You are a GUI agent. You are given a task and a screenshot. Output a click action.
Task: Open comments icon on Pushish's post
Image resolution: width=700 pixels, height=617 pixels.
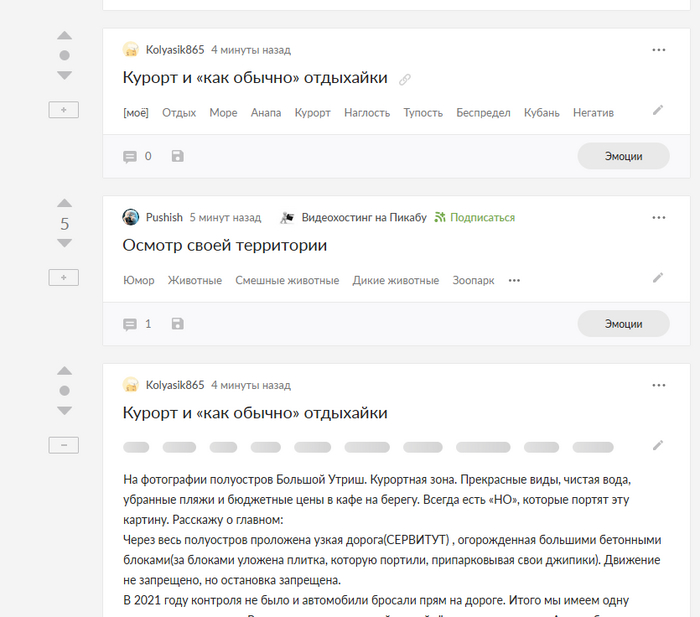pos(130,324)
